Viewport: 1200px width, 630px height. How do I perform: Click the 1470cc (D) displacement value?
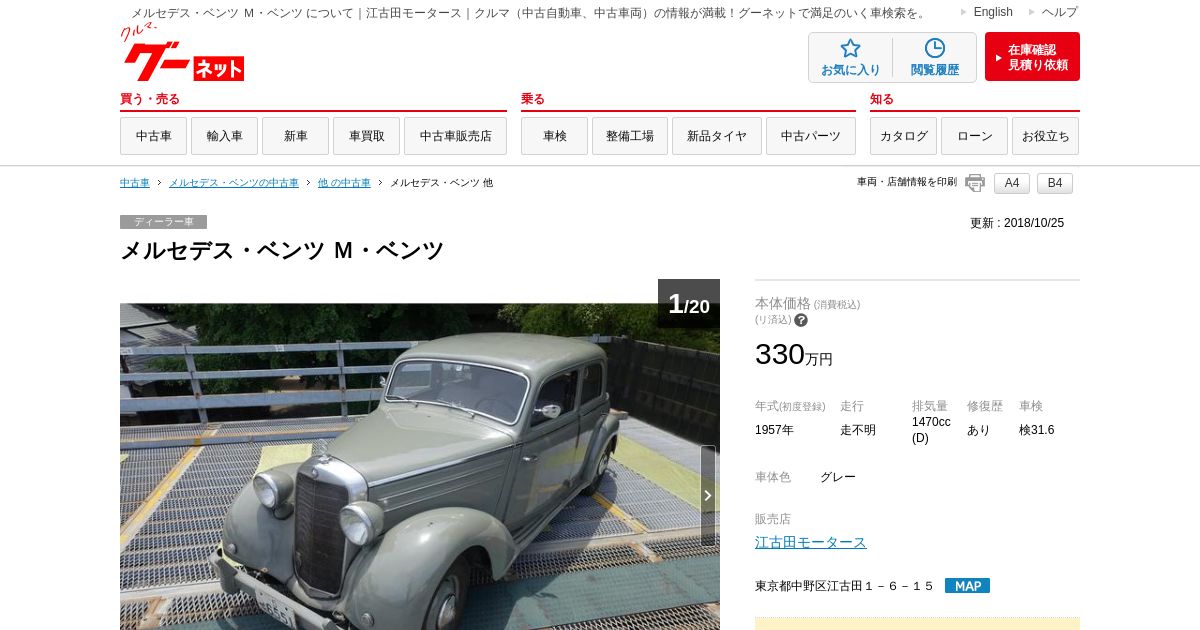pyautogui.click(x=931, y=430)
